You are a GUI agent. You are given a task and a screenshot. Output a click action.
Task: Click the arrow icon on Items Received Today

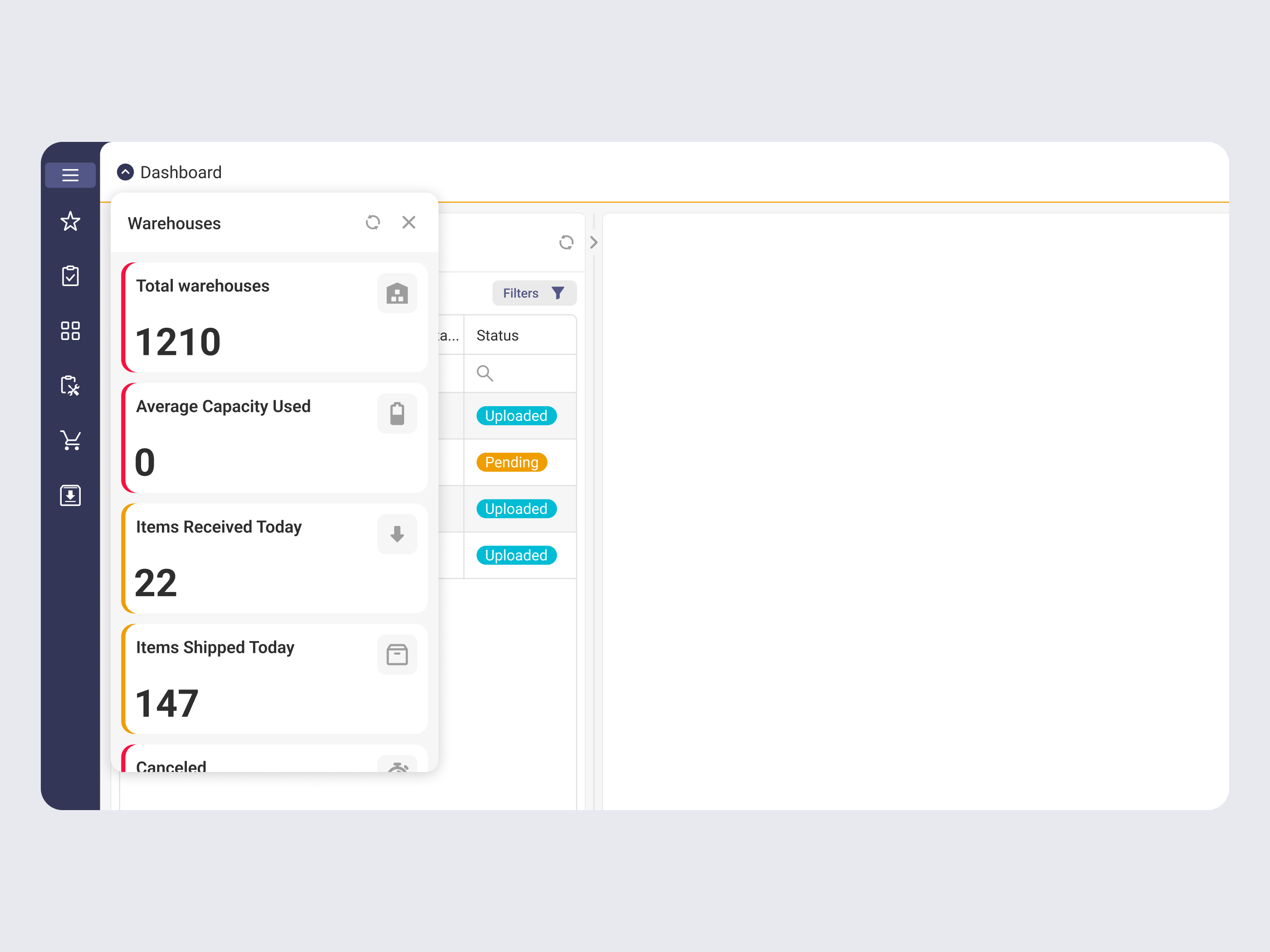(397, 534)
